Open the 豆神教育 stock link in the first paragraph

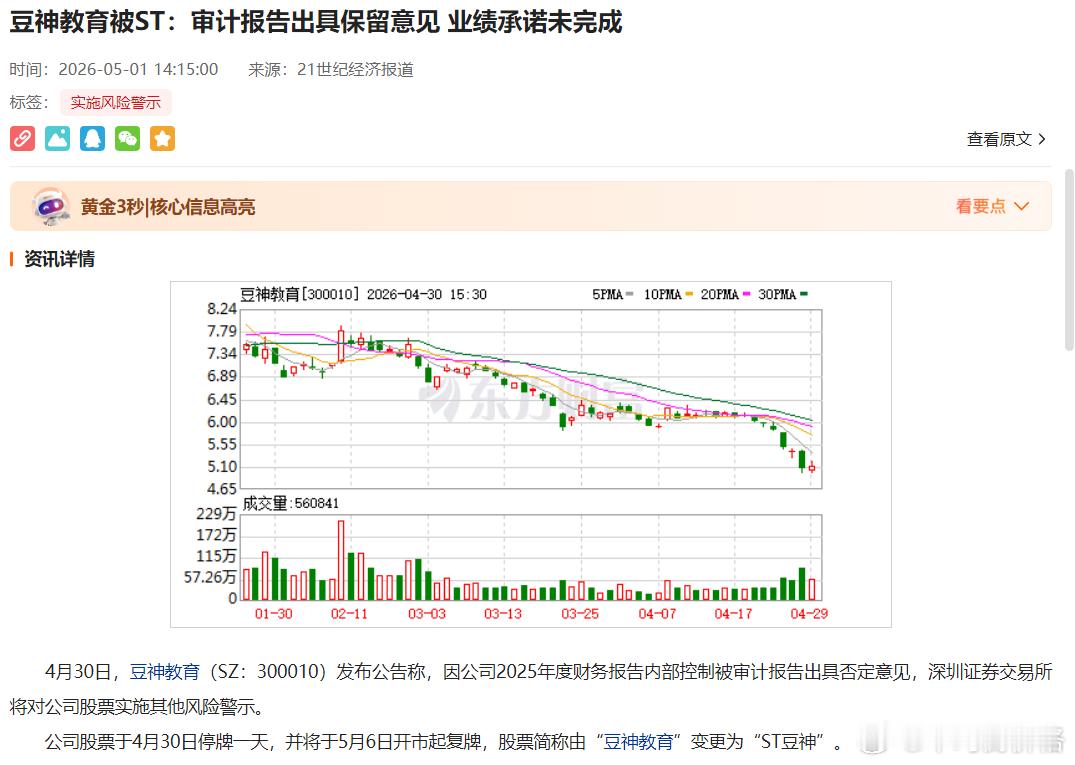click(x=165, y=672)
